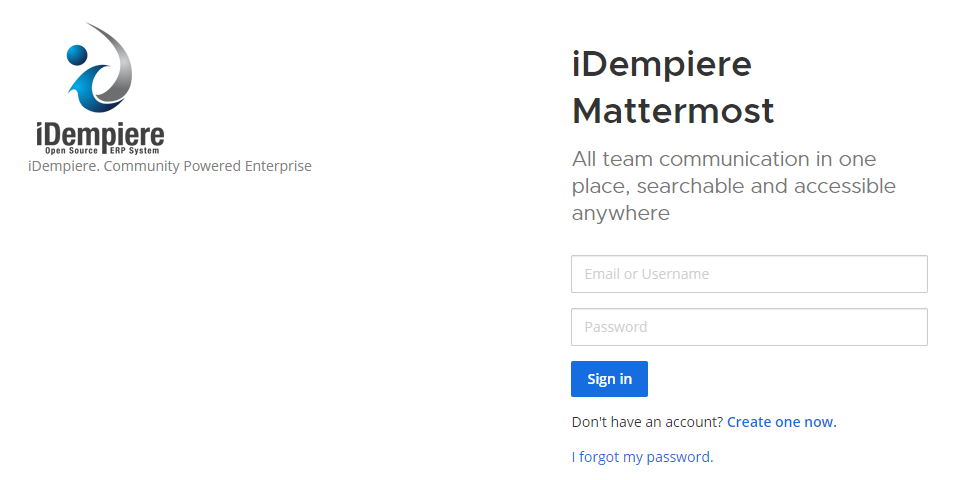Focus the Email or Username field

click(749, 274)
